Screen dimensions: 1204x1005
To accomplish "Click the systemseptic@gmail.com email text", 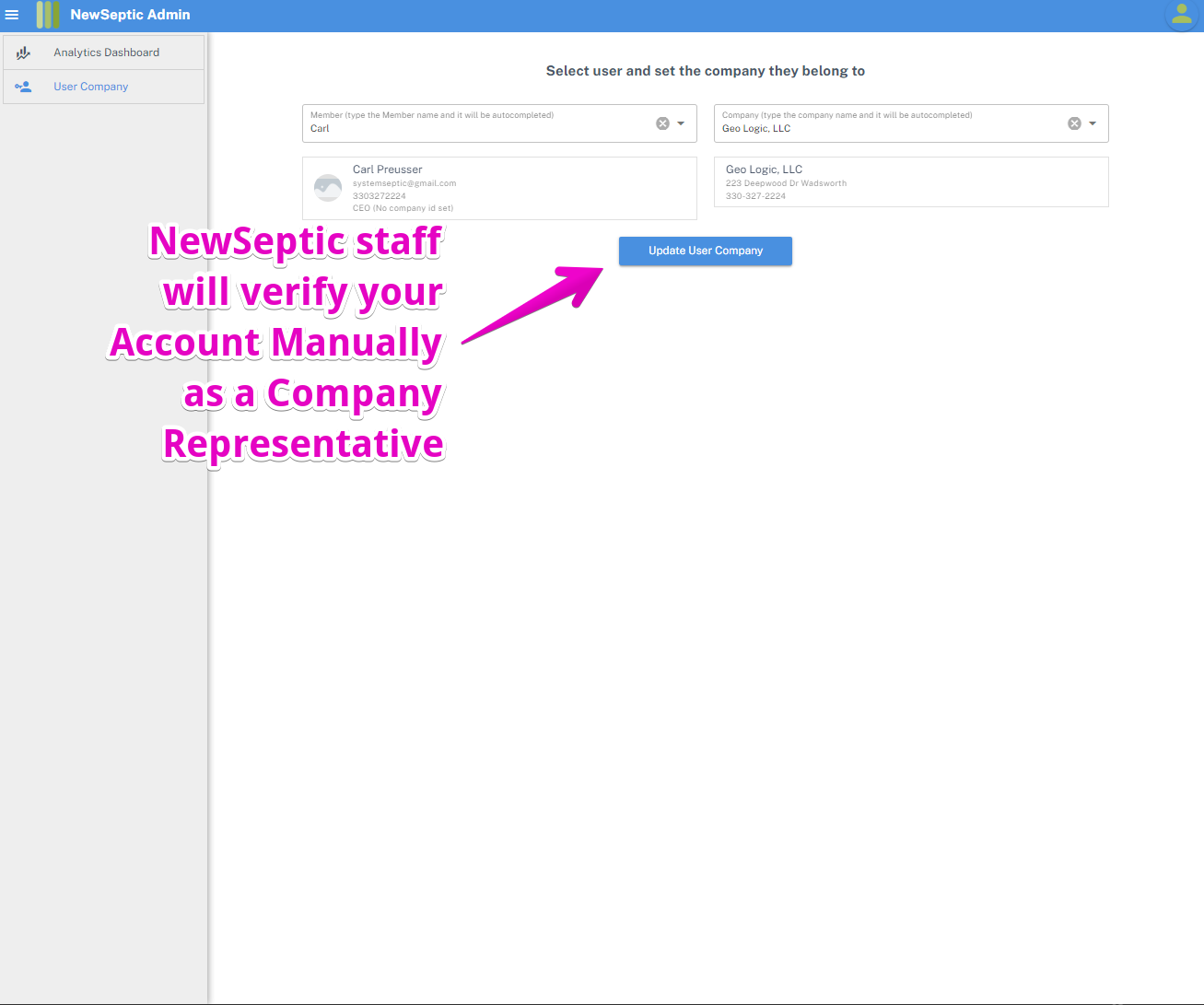I will (404, 183).
